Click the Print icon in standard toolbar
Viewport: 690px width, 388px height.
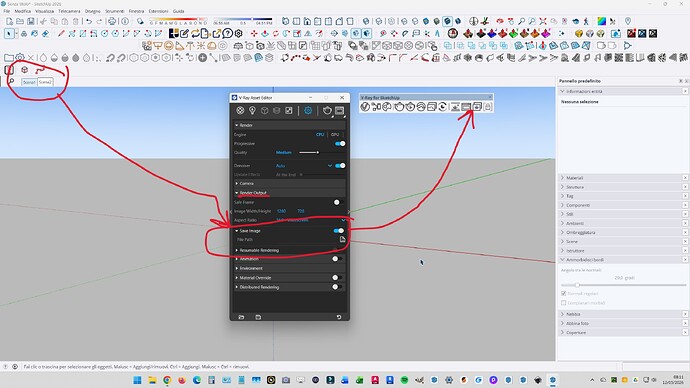(x=112, y=21)
